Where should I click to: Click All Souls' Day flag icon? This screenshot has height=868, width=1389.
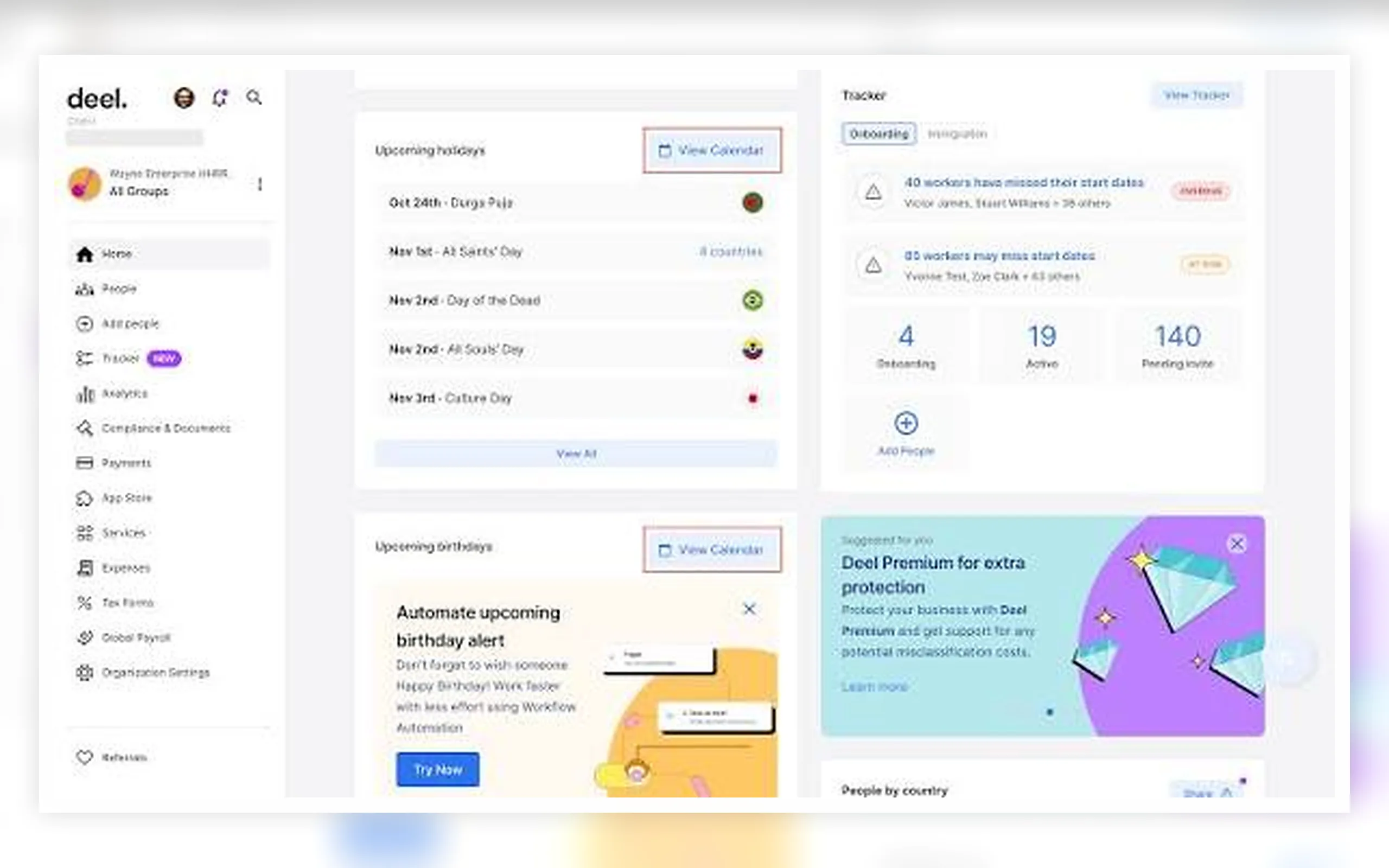tap(753, 349)
